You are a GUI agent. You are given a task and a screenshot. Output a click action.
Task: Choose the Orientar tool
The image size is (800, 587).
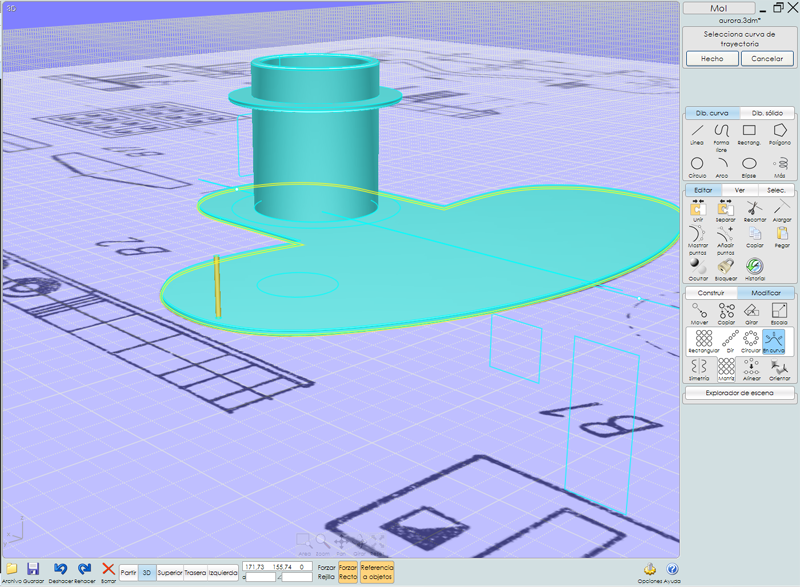click(780, 369)
